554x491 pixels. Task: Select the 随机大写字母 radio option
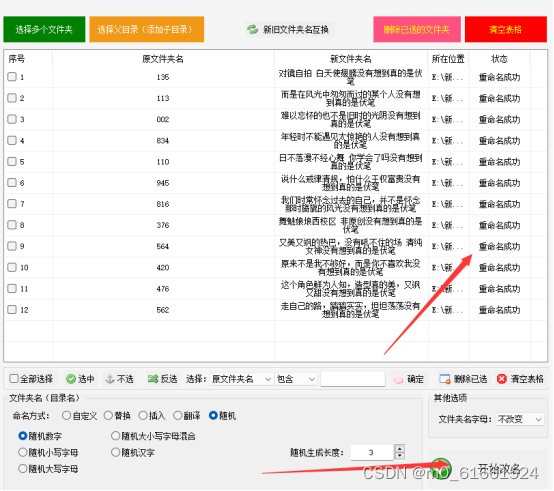coord(23,469)
